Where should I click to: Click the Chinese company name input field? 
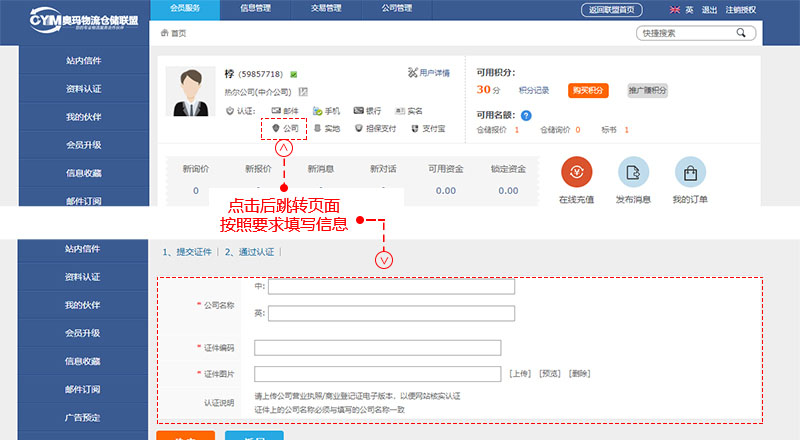391,287
